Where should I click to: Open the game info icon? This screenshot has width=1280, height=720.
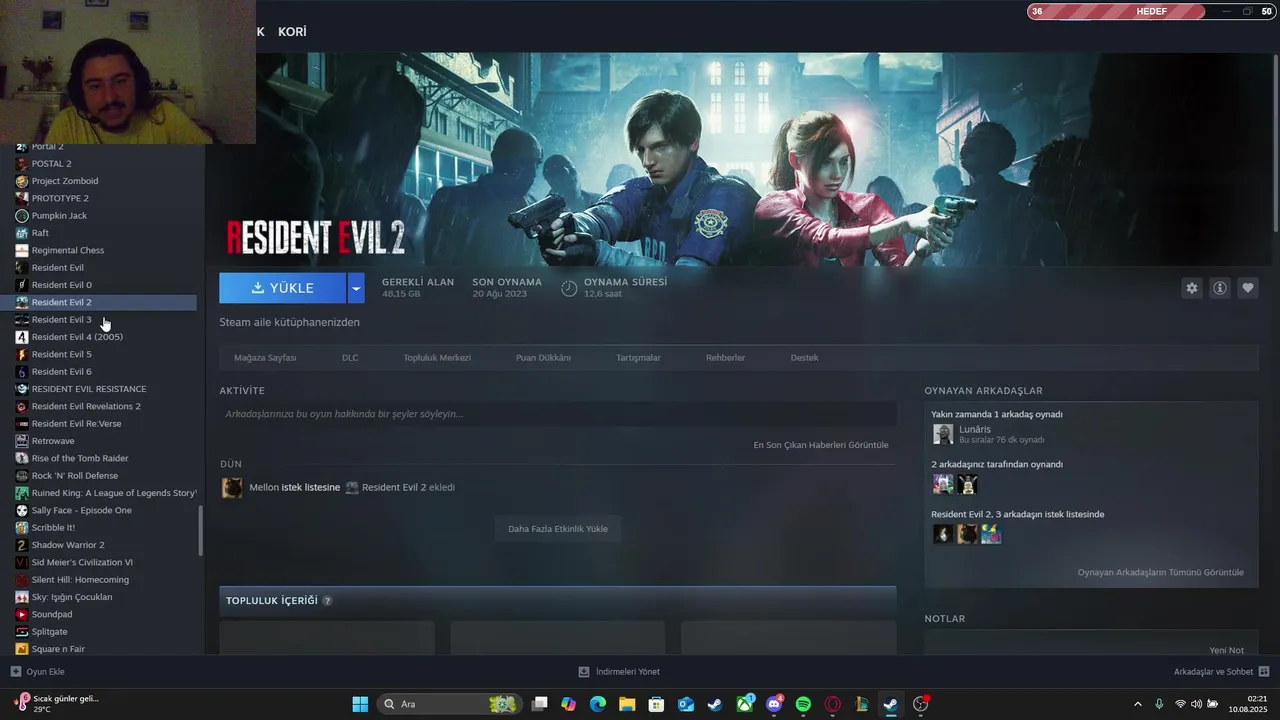pos(1220,288)
